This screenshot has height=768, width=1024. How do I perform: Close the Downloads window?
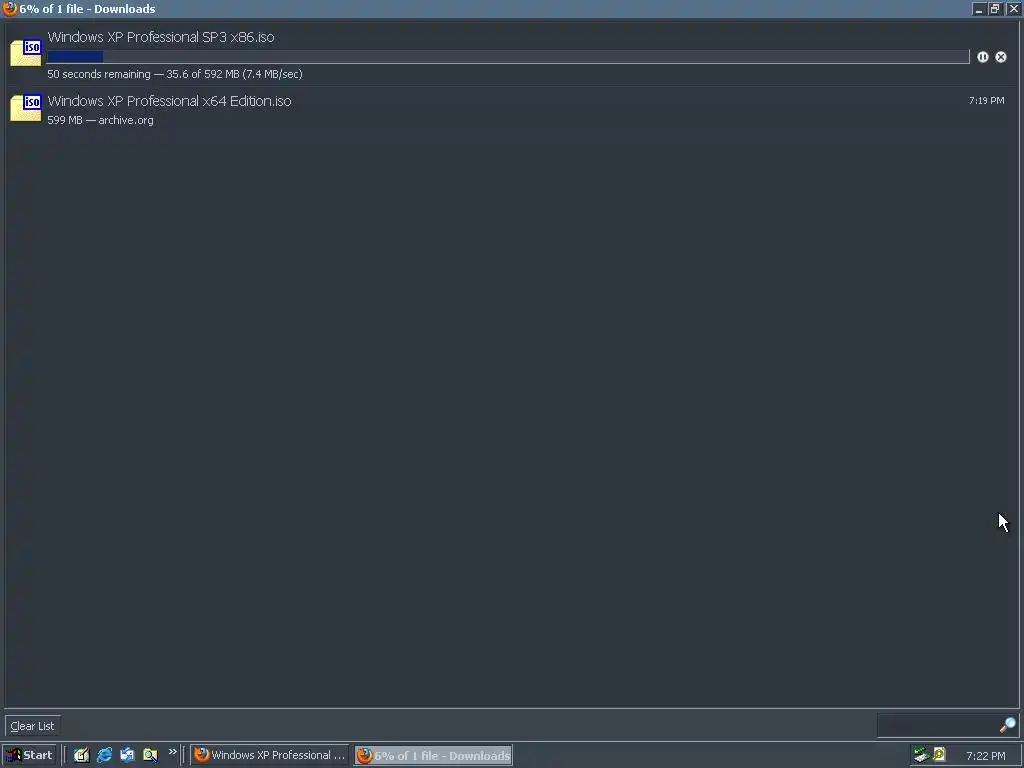click(1013, 8)
